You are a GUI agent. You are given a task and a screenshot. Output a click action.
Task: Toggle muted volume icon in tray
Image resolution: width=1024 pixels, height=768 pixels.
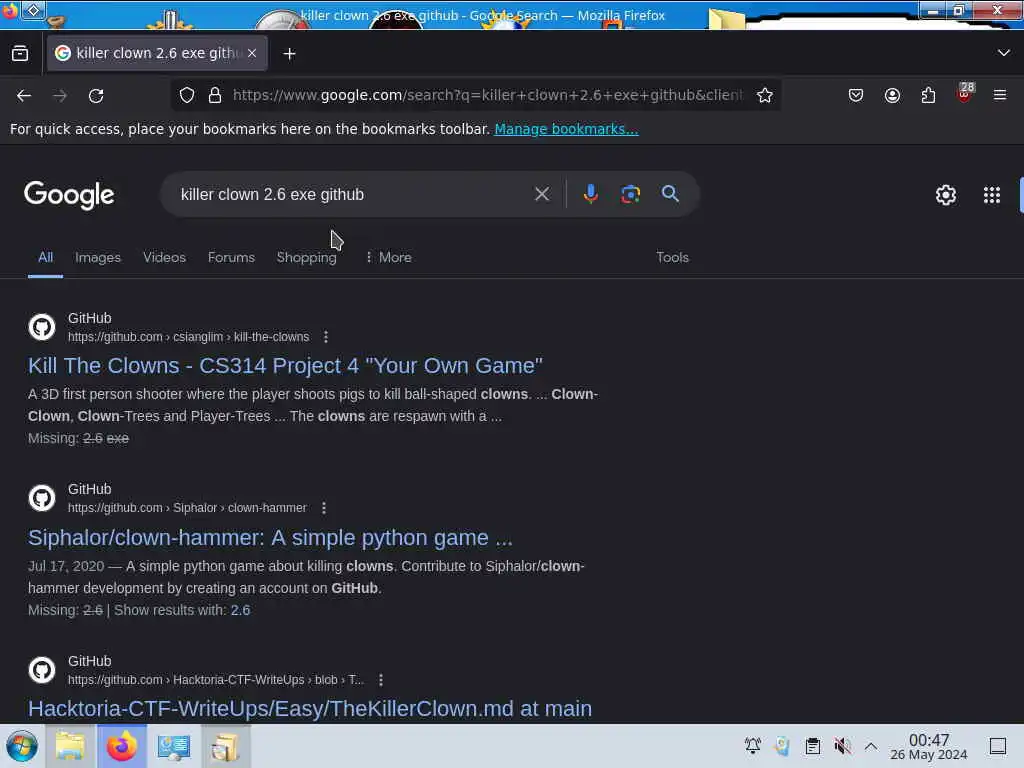pyautogui.click(x=842, y=746)
